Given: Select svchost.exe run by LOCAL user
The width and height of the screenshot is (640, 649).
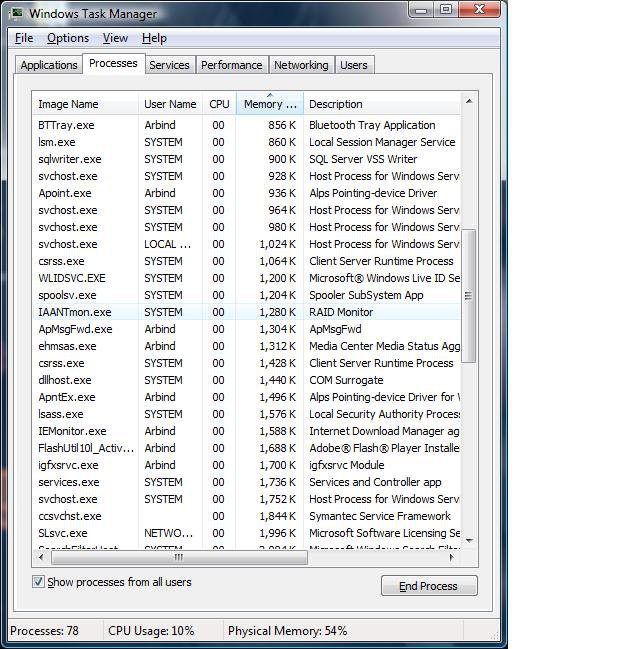Looking at the screenshot, I should (x=246, y=244).
